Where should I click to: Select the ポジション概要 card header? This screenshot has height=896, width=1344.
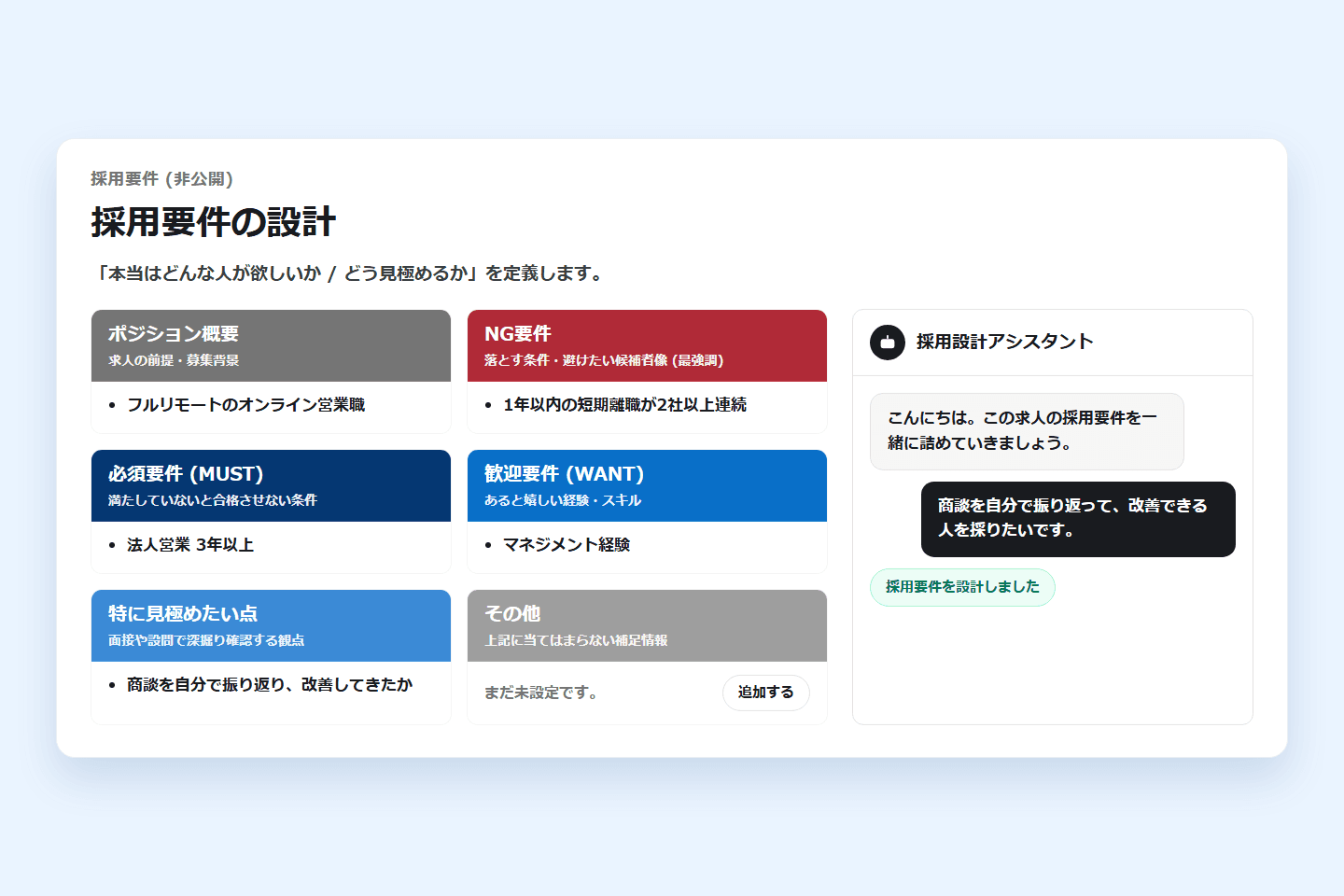pyautogui.click(x=271, y=346)
